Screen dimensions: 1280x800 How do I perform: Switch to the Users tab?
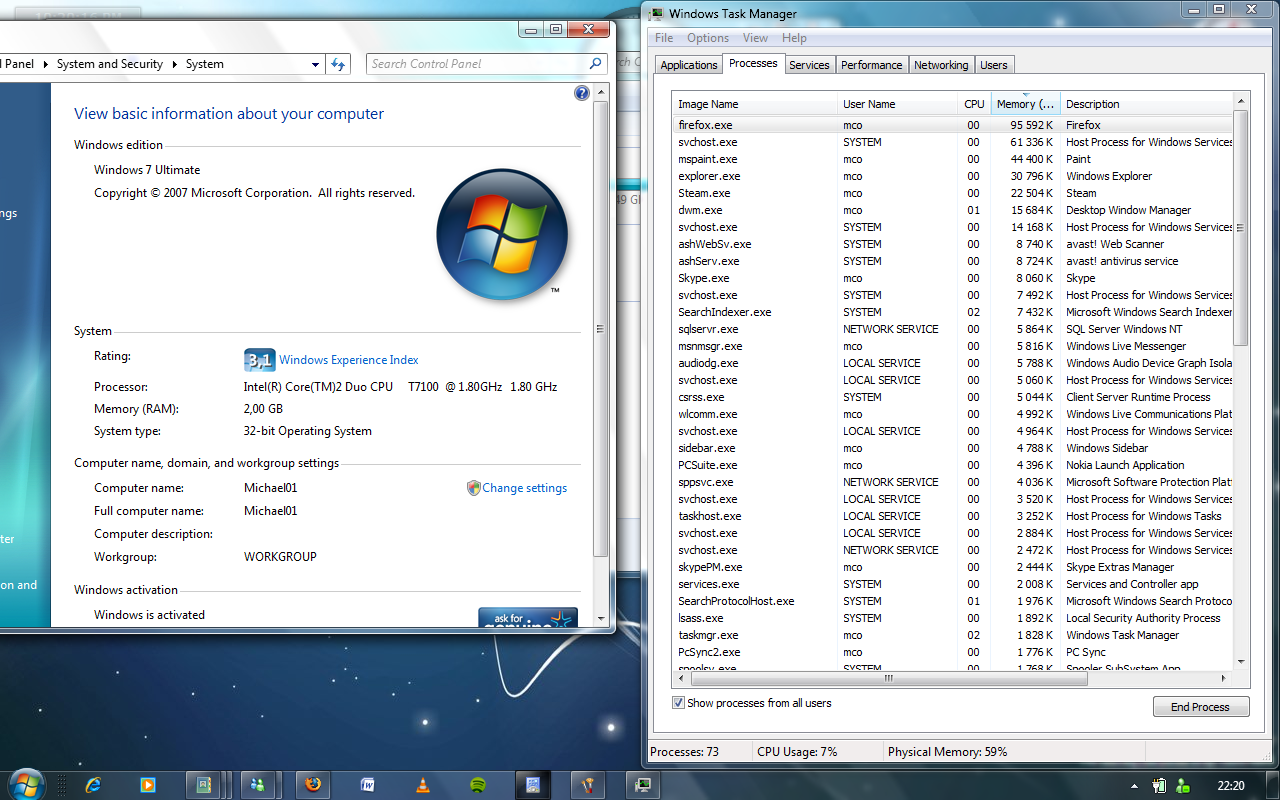[994, 65]
